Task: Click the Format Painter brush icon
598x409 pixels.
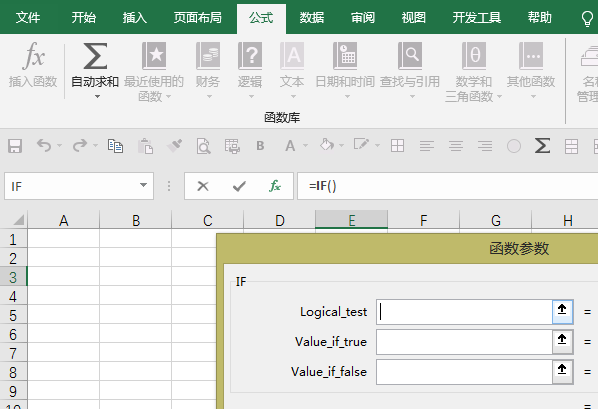Action: [175, 146]
